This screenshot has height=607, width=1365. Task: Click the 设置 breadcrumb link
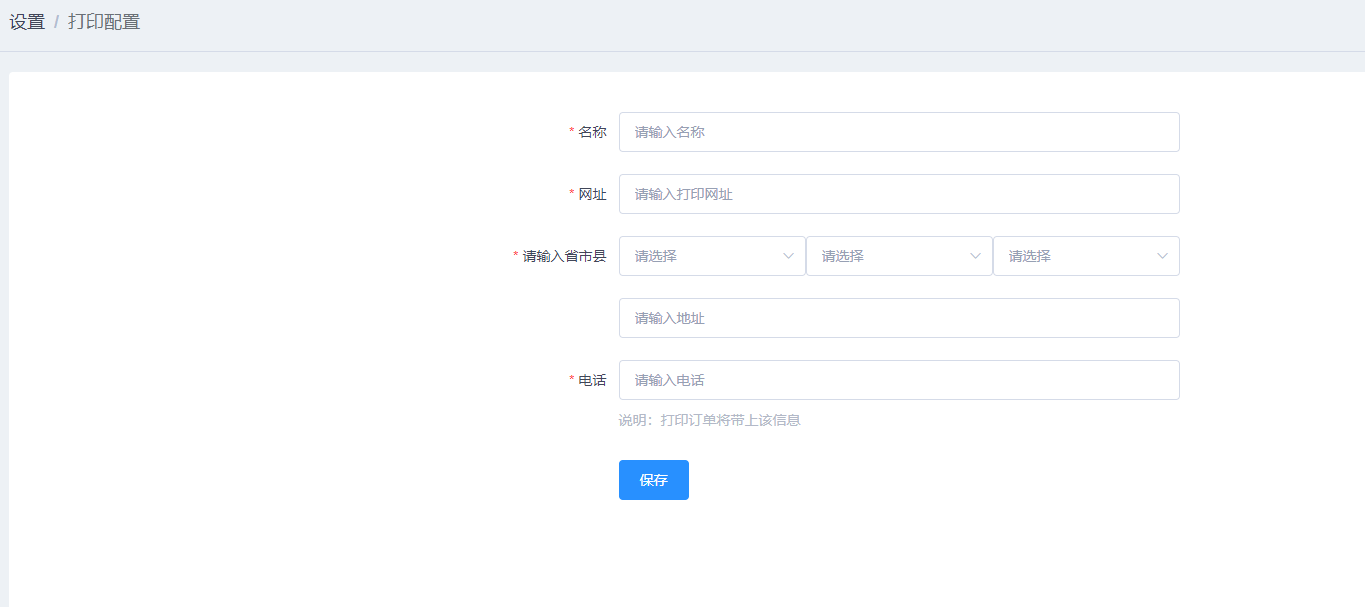pyautogui.click(x=27, y=22)
